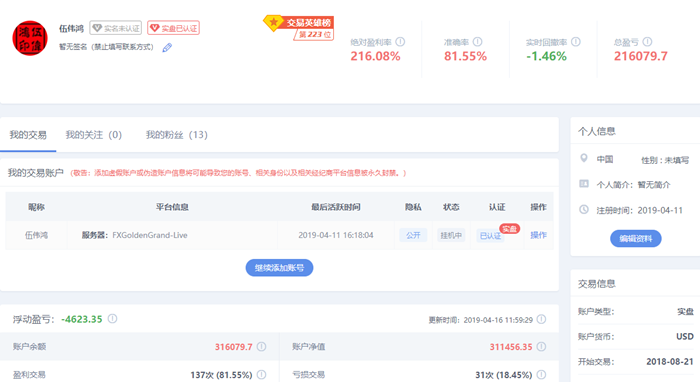
Task: Click info icon beside 账户净值 311456.35
Action: 541,346
